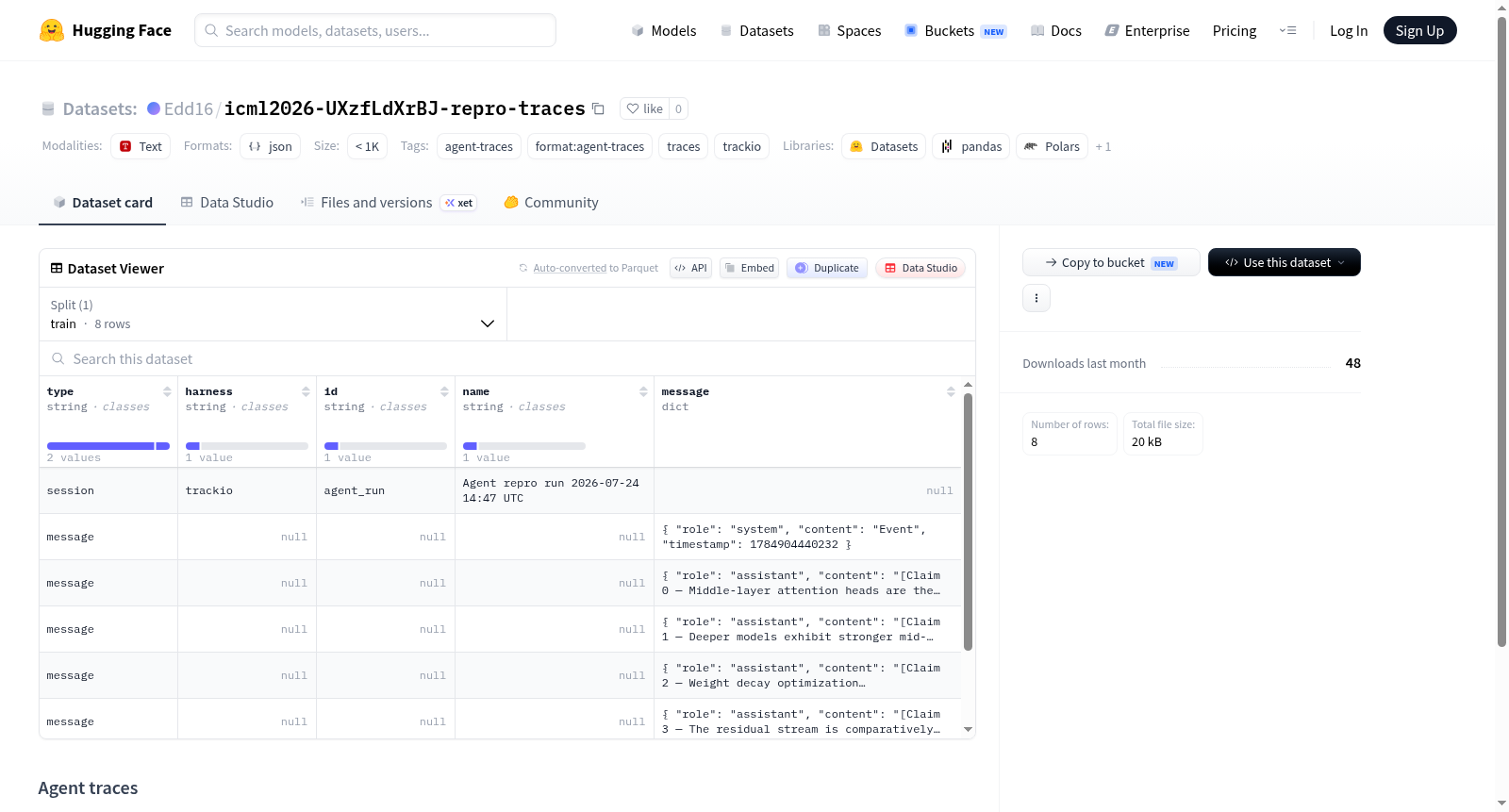Image resolution: width=1509 pixels, height=812 pixels.
Task: Click the 'session' type cell
Action: point(108,490)
